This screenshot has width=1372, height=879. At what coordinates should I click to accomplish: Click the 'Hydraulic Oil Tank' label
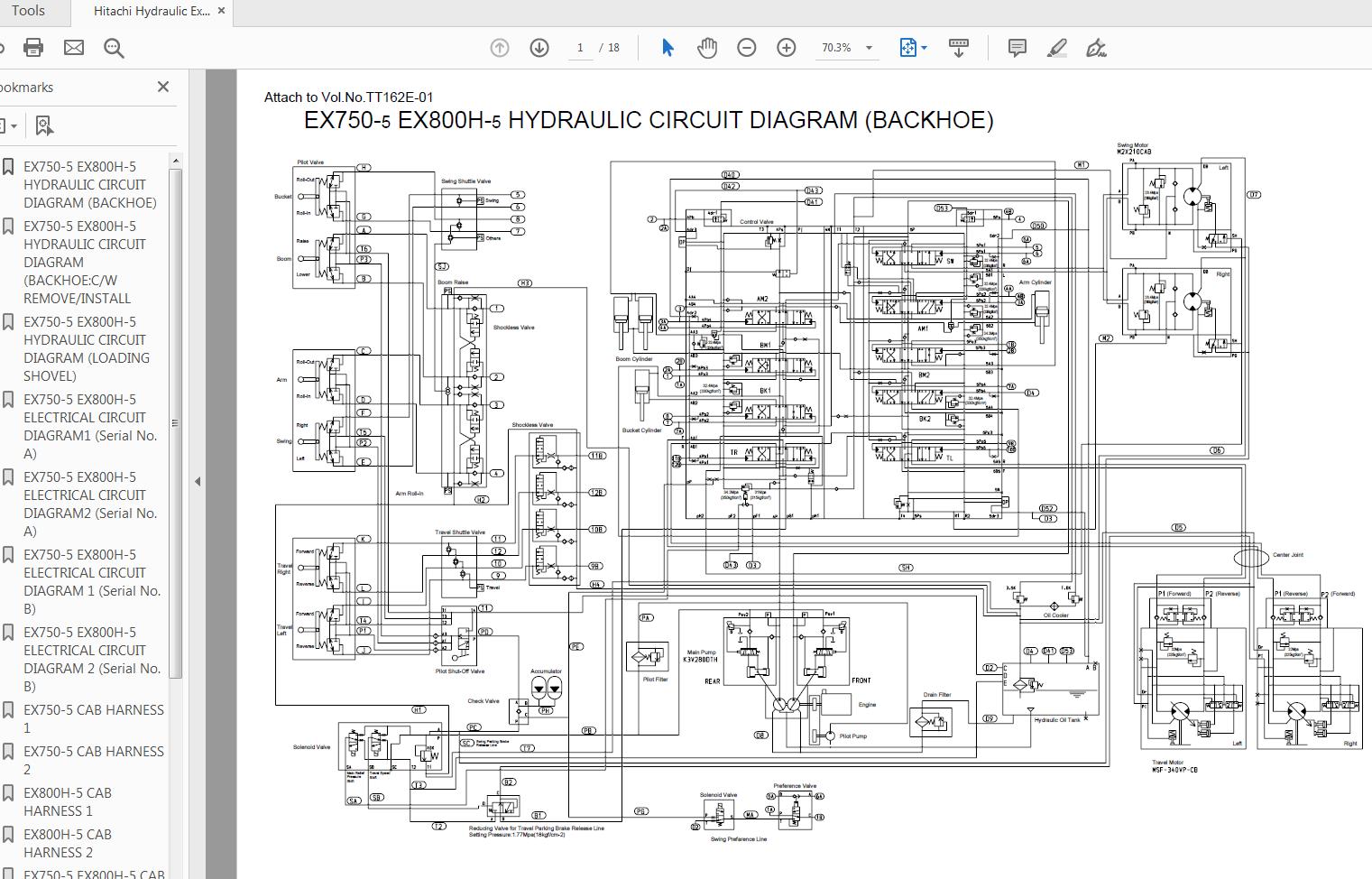[x=1057, y=720]
